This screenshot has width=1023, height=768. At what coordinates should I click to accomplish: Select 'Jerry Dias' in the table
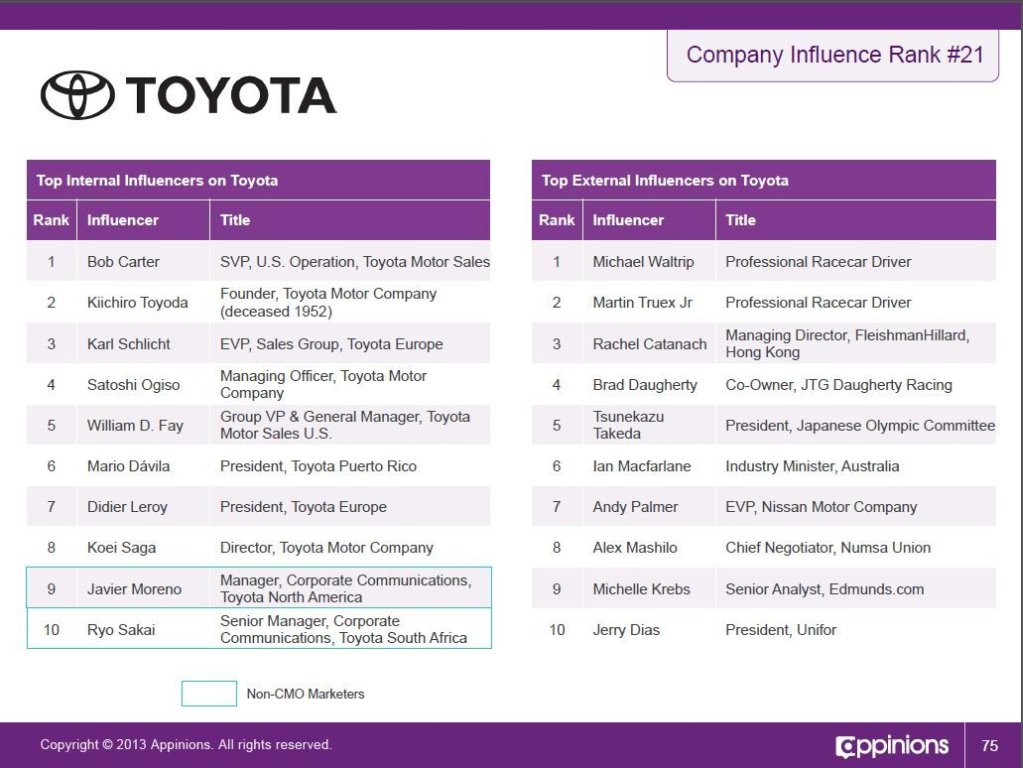coord(626,630)
